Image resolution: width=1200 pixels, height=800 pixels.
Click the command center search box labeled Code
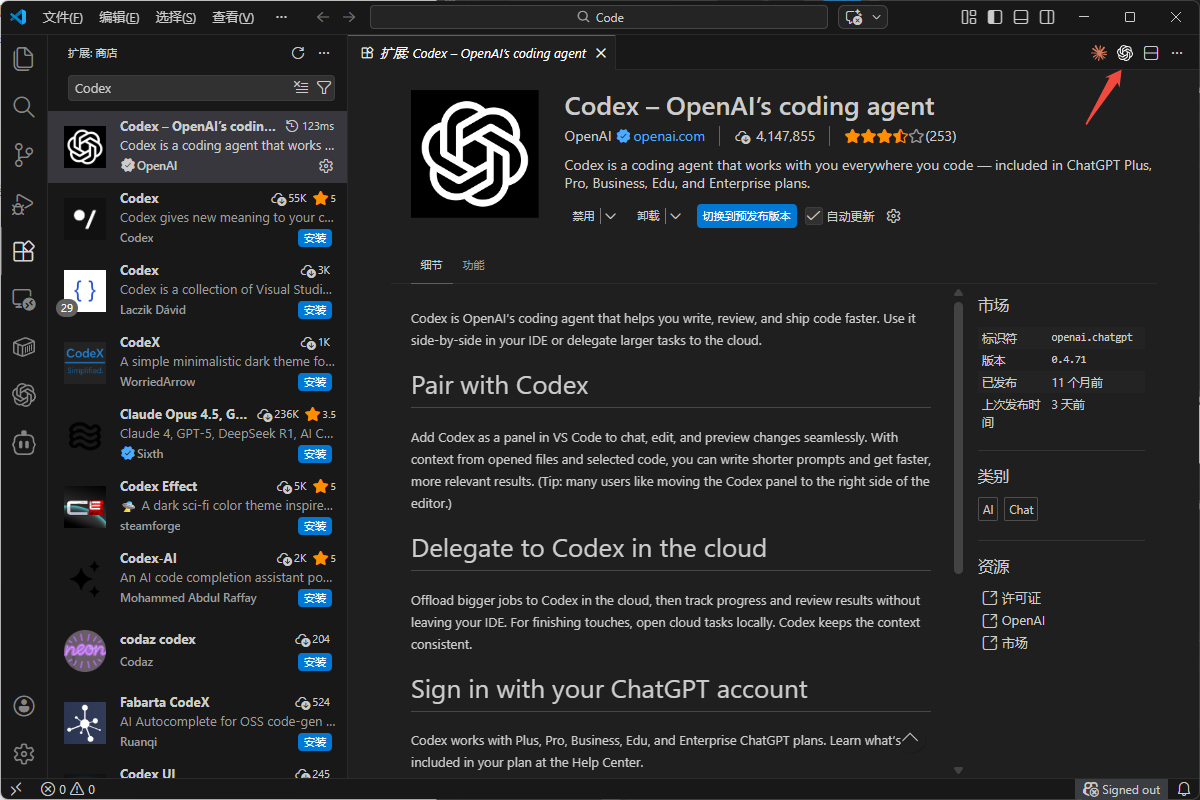pos(599,17)
